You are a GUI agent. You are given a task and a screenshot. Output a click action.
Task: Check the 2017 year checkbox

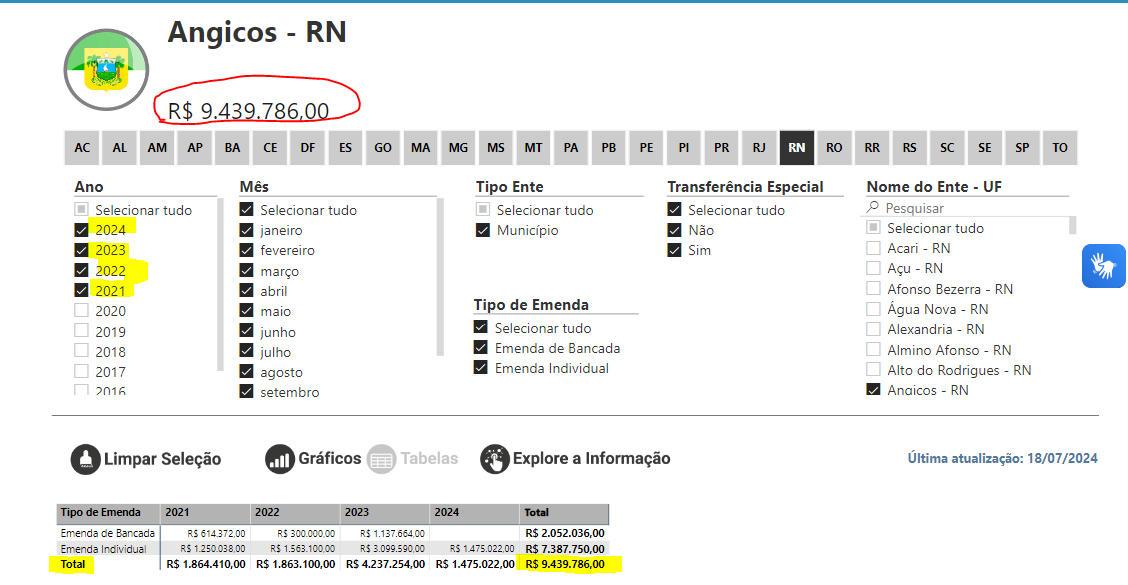tap(81, 371)
